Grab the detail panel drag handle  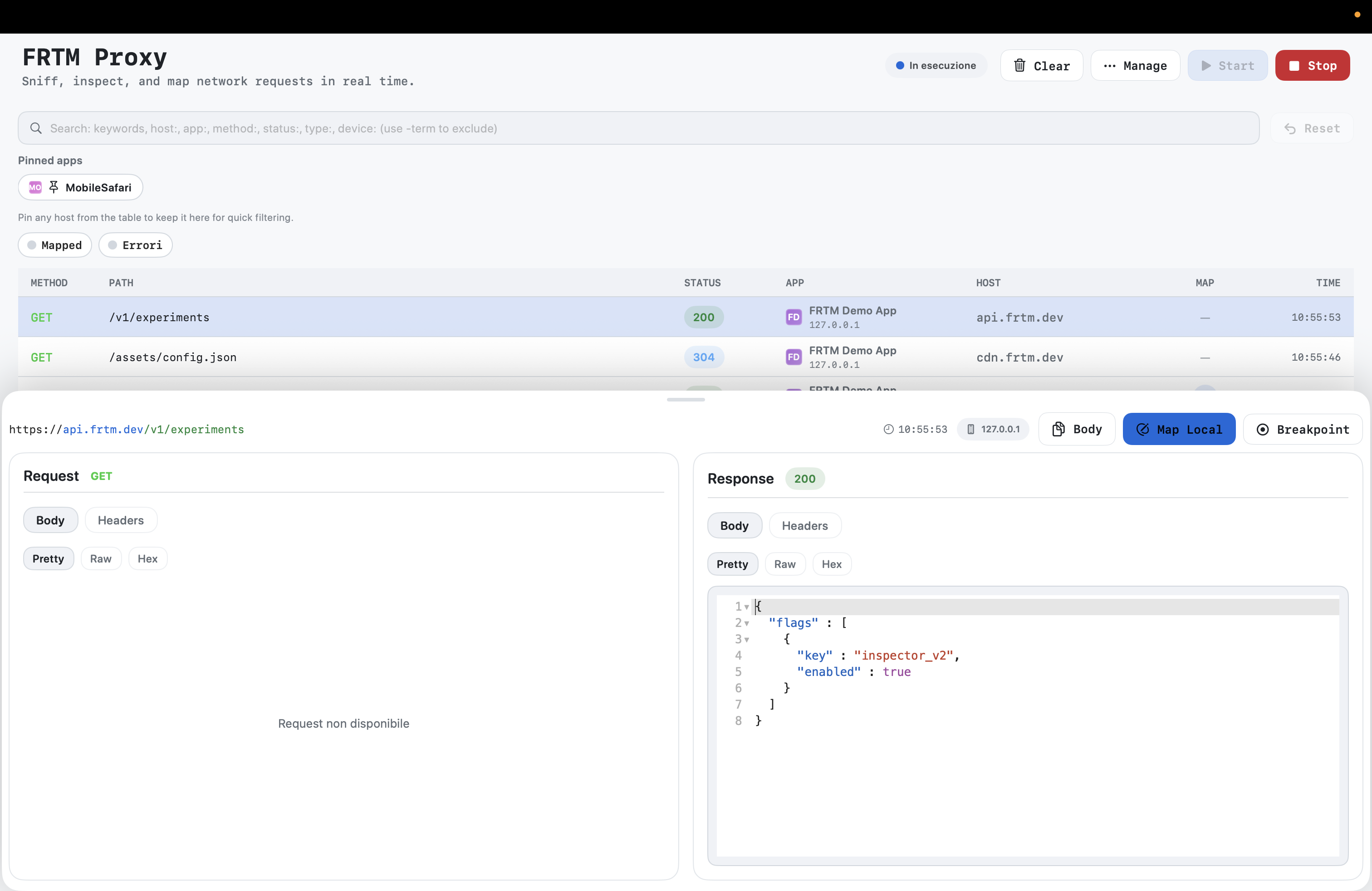[x=686, y=399]
